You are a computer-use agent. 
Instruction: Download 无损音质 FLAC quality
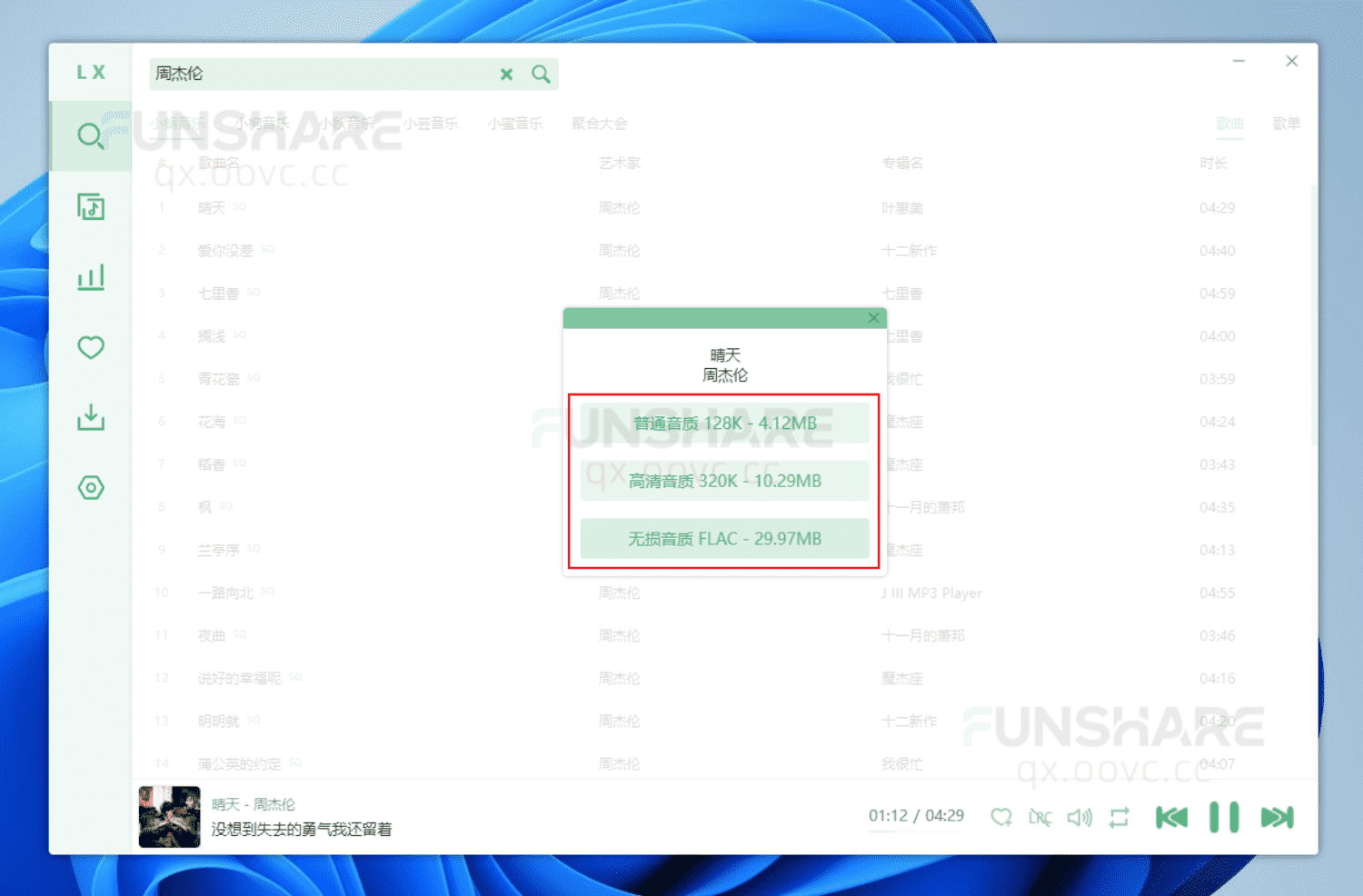pos(724,538)
